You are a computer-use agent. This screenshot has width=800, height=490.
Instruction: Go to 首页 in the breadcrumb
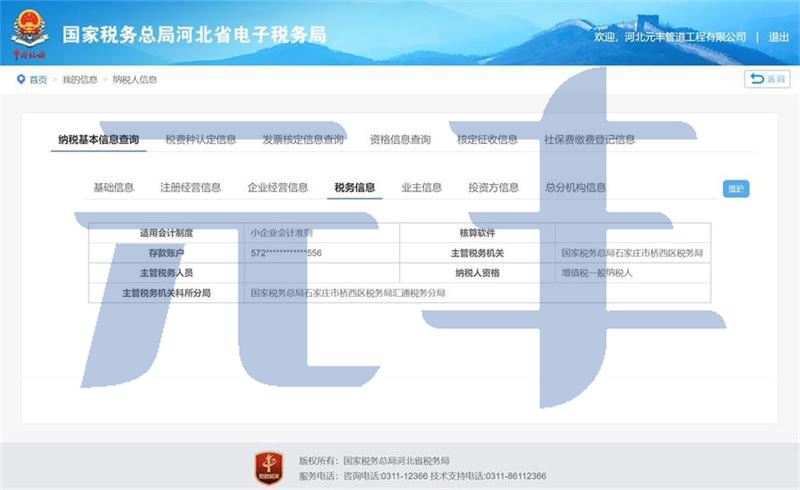[x=38, y=80]
